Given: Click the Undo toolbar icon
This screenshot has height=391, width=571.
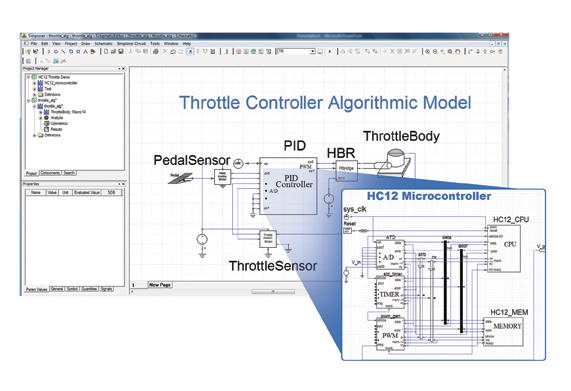Looking at the screenshot, I should [x=173, y=52].
